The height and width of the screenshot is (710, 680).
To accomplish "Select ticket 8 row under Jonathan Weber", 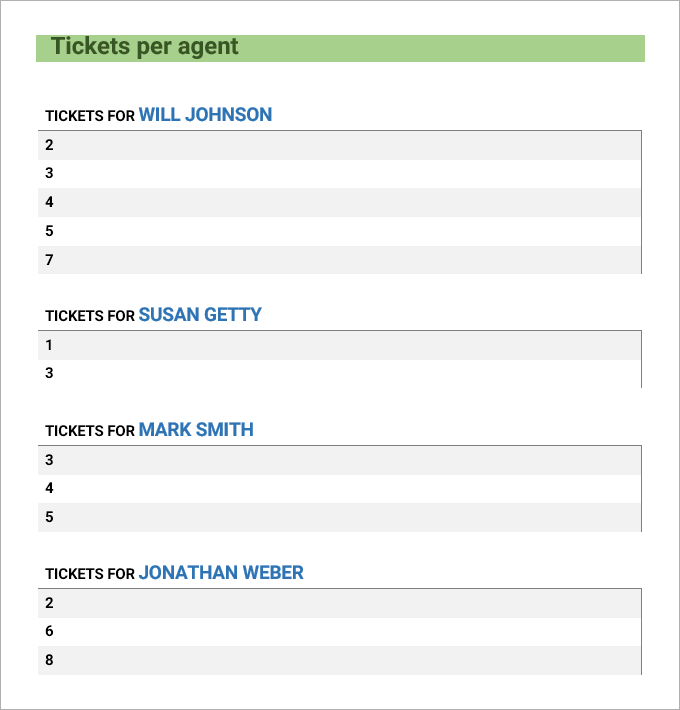I will (x=339, y=661).
